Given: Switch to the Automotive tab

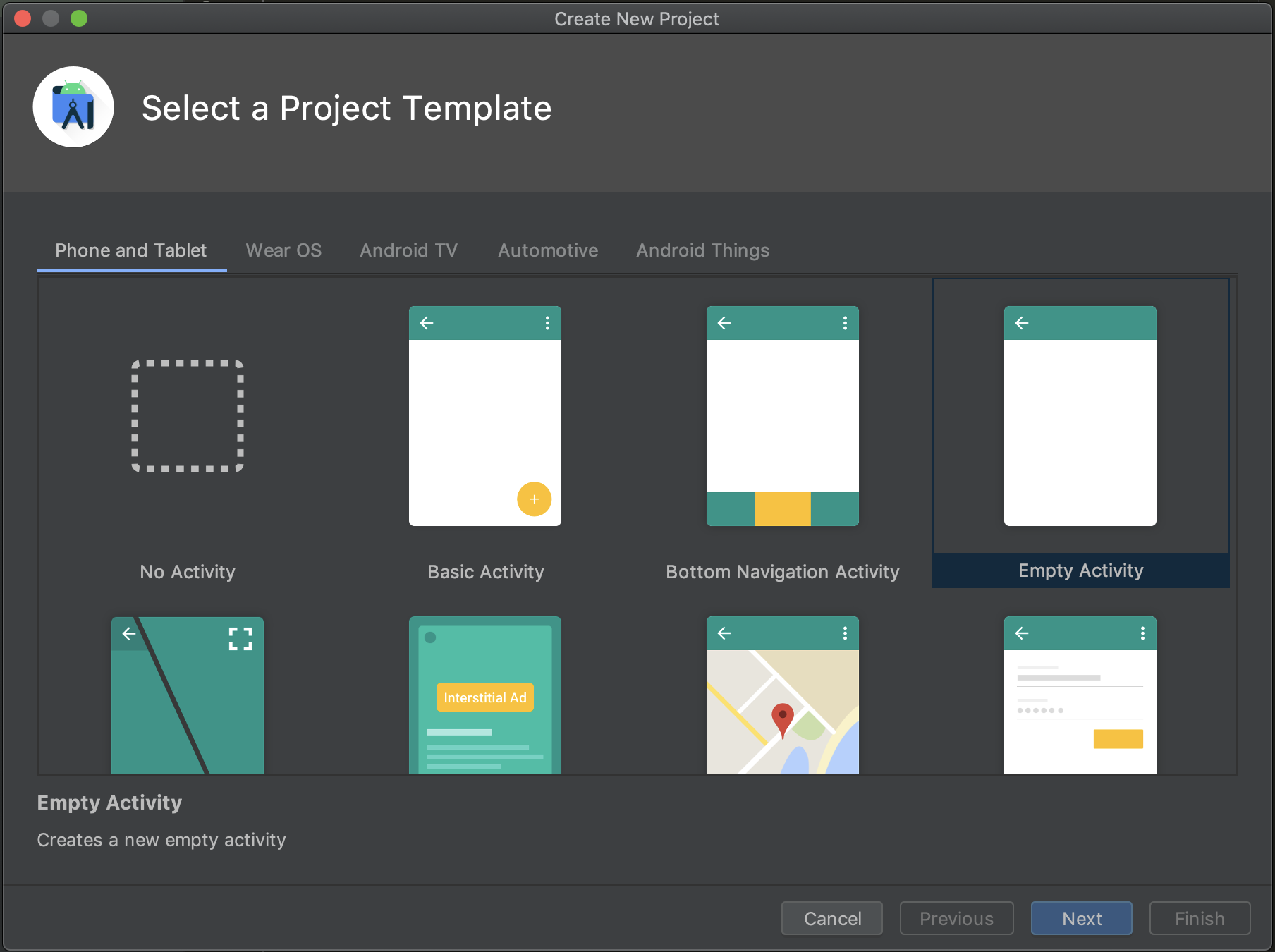Looking at the screenshot, I should 548,250.
